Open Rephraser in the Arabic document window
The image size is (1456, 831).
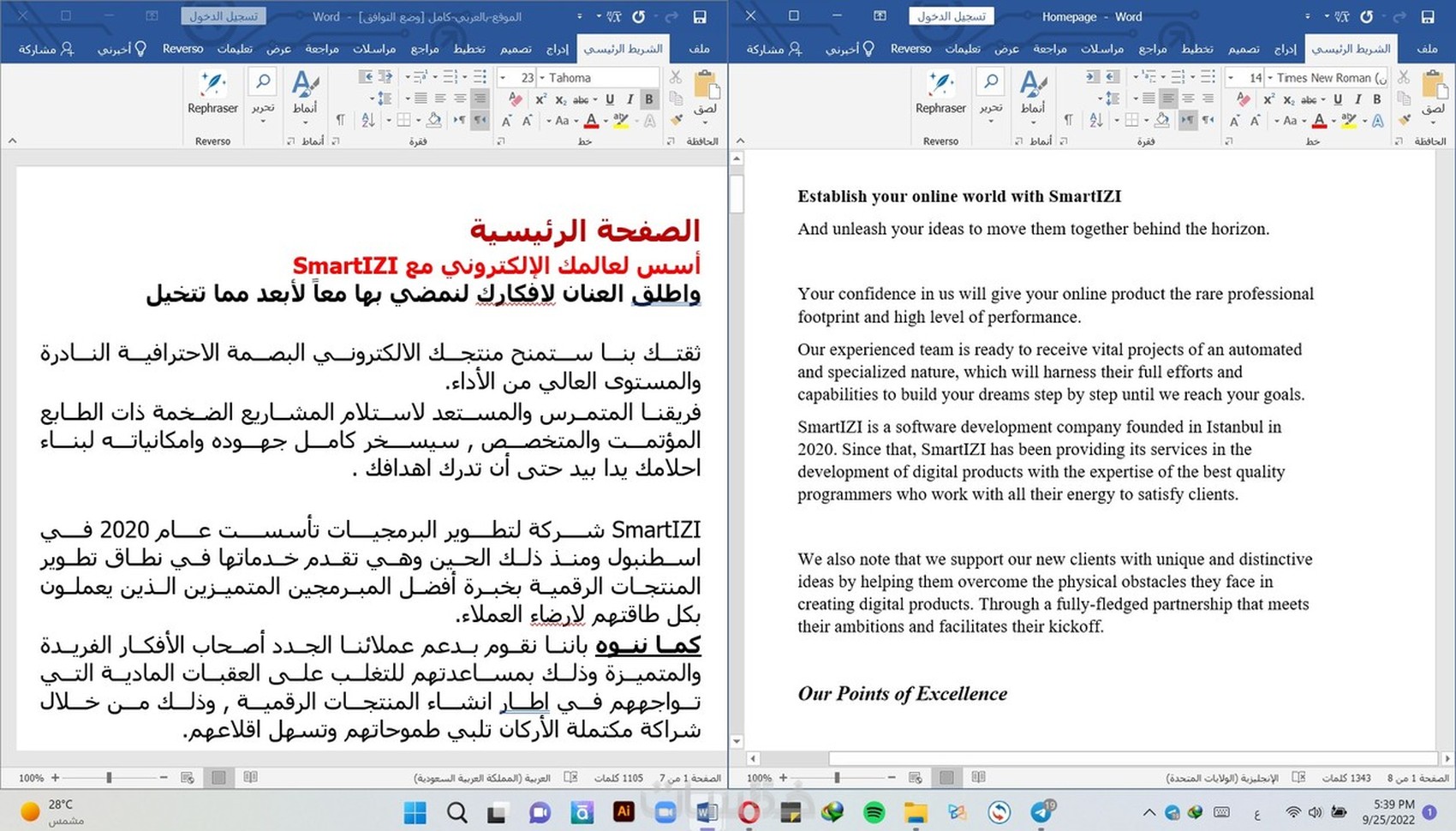coord(212,93)
